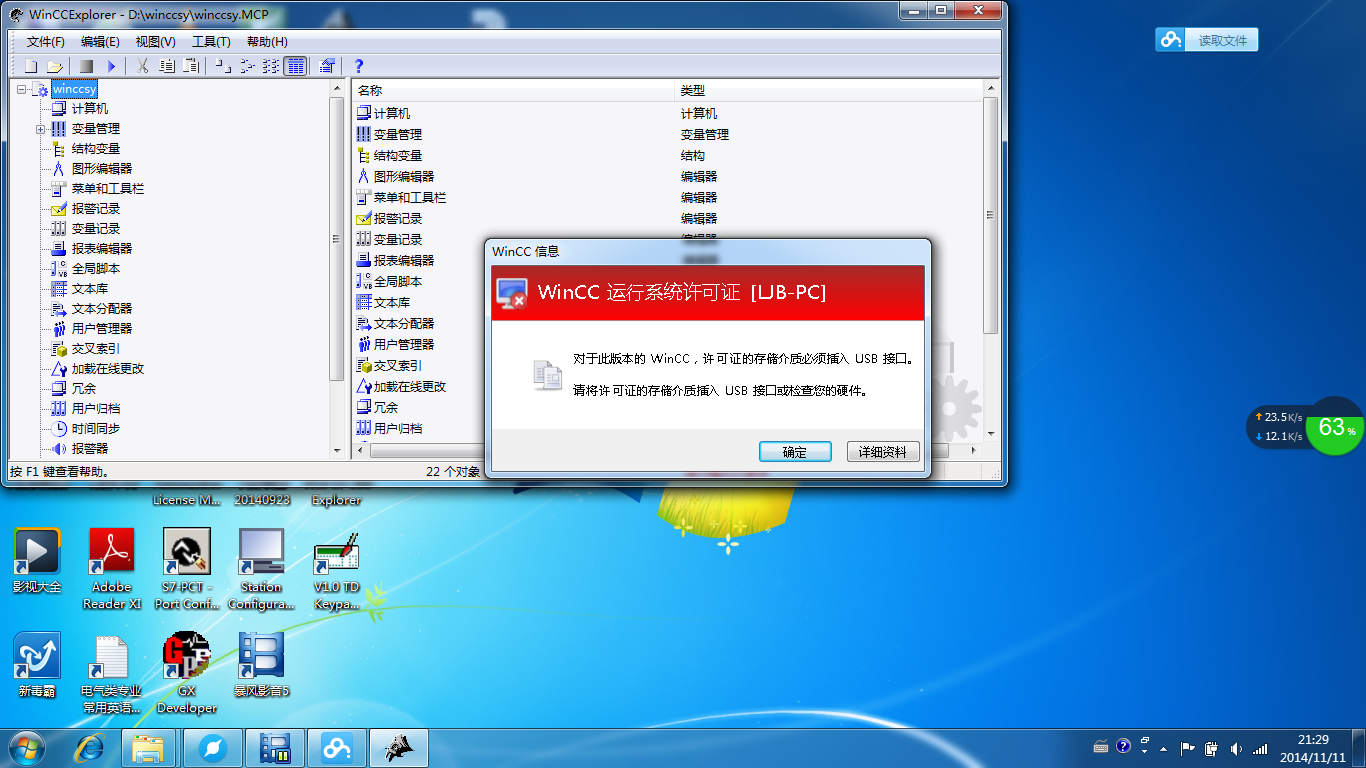Click the tree pane scroll-up arrow
Image resolution: width=1366 pixels, height=768 pixels.
337,89
